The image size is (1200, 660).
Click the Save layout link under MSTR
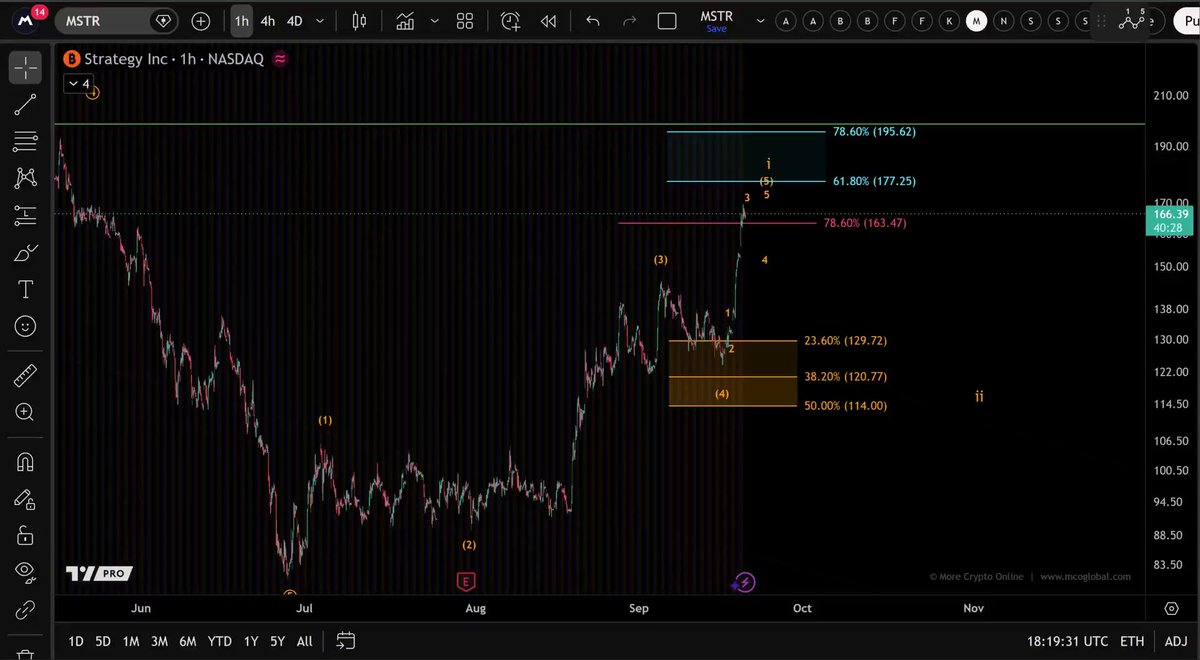[x=716, y=29]
